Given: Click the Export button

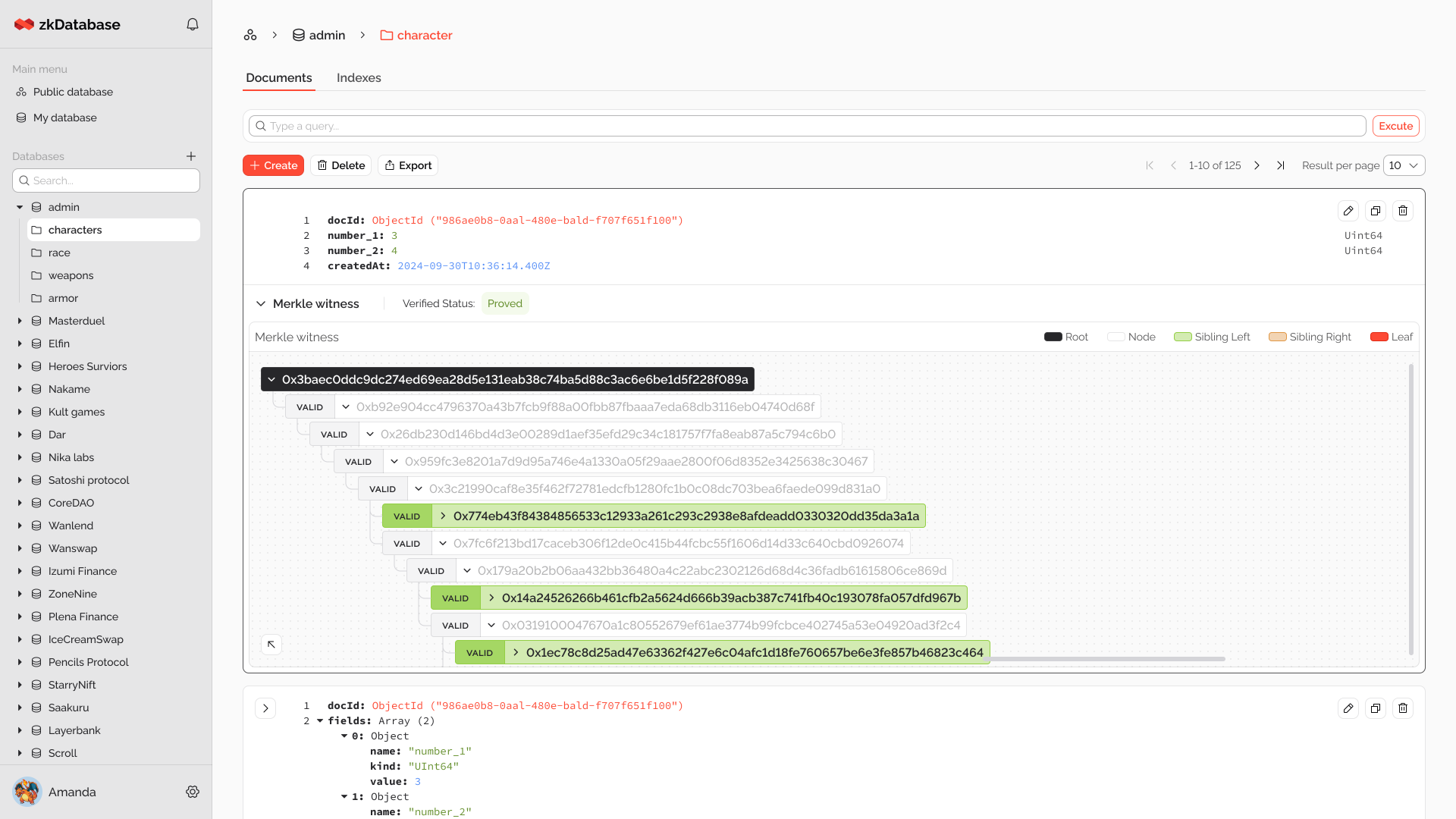Looking at the screenshot, I should (x=408, y=165).
